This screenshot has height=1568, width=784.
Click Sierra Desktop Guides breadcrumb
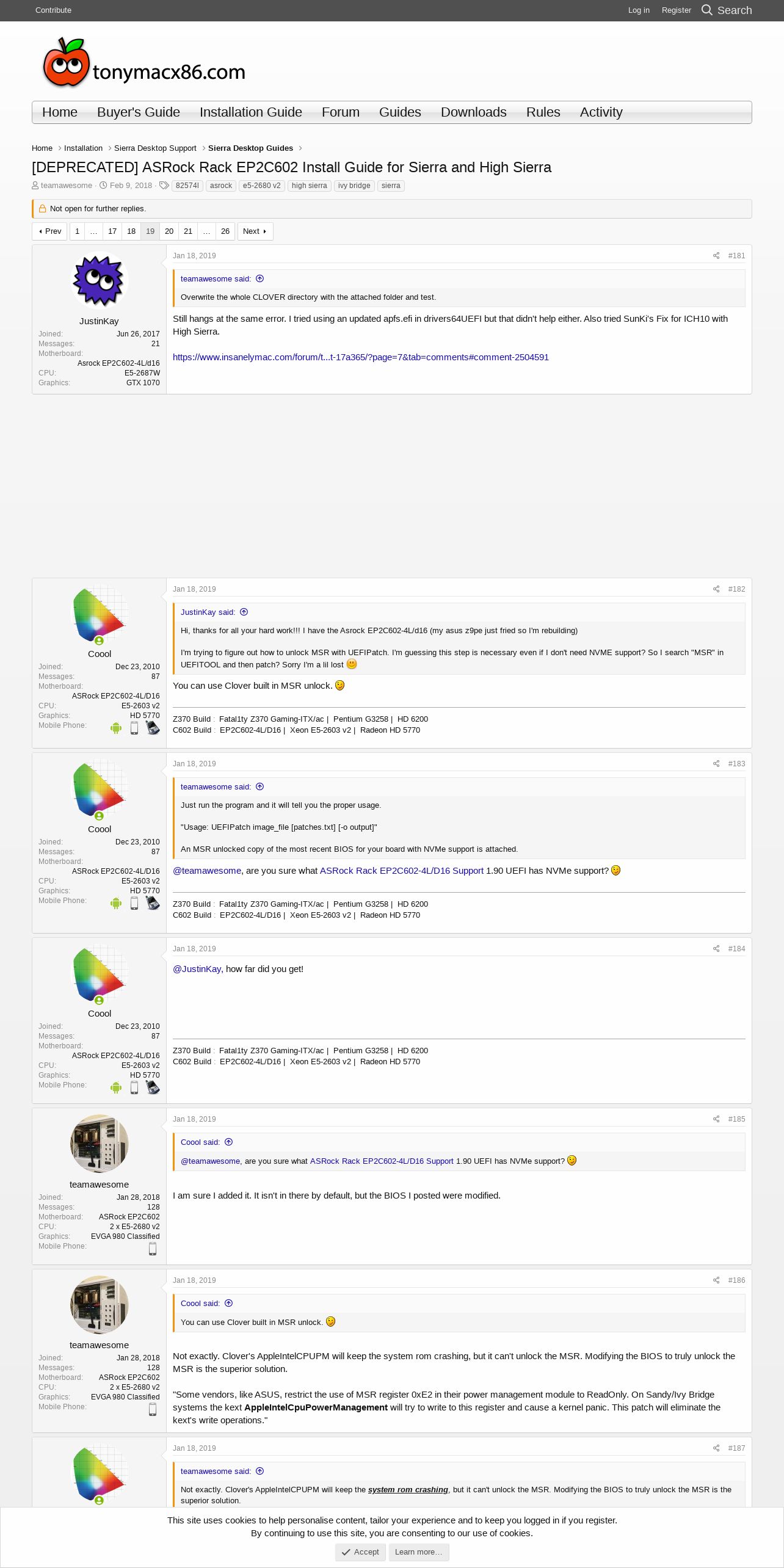click(x=250, y=148)
